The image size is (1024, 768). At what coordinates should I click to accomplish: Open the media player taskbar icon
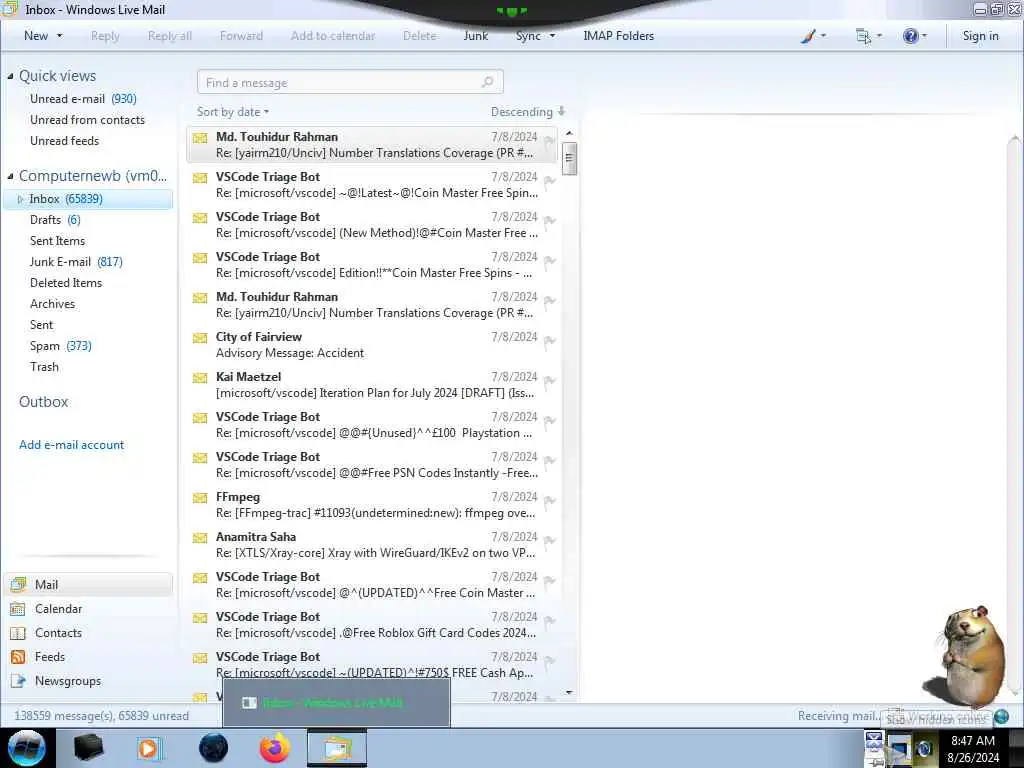tap(148, 748)
